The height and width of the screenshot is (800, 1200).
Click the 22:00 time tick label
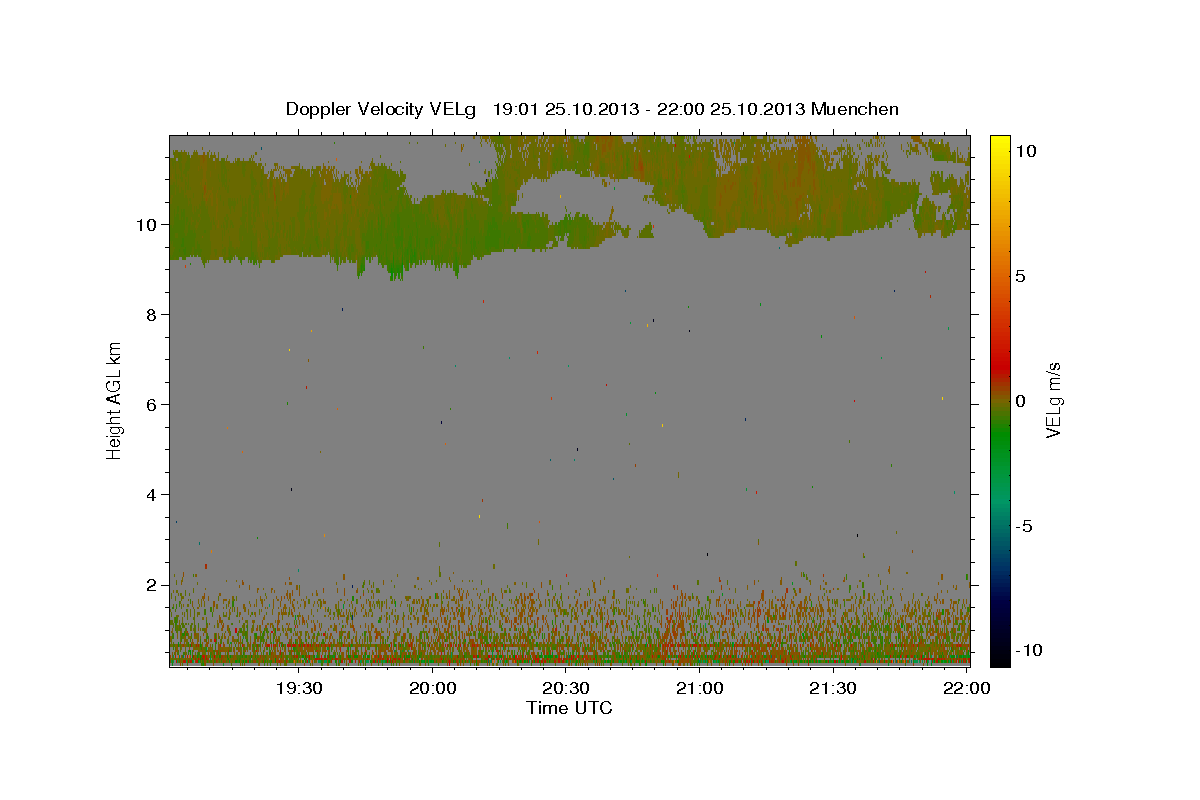pyautogui.click(x=967, y=688)
